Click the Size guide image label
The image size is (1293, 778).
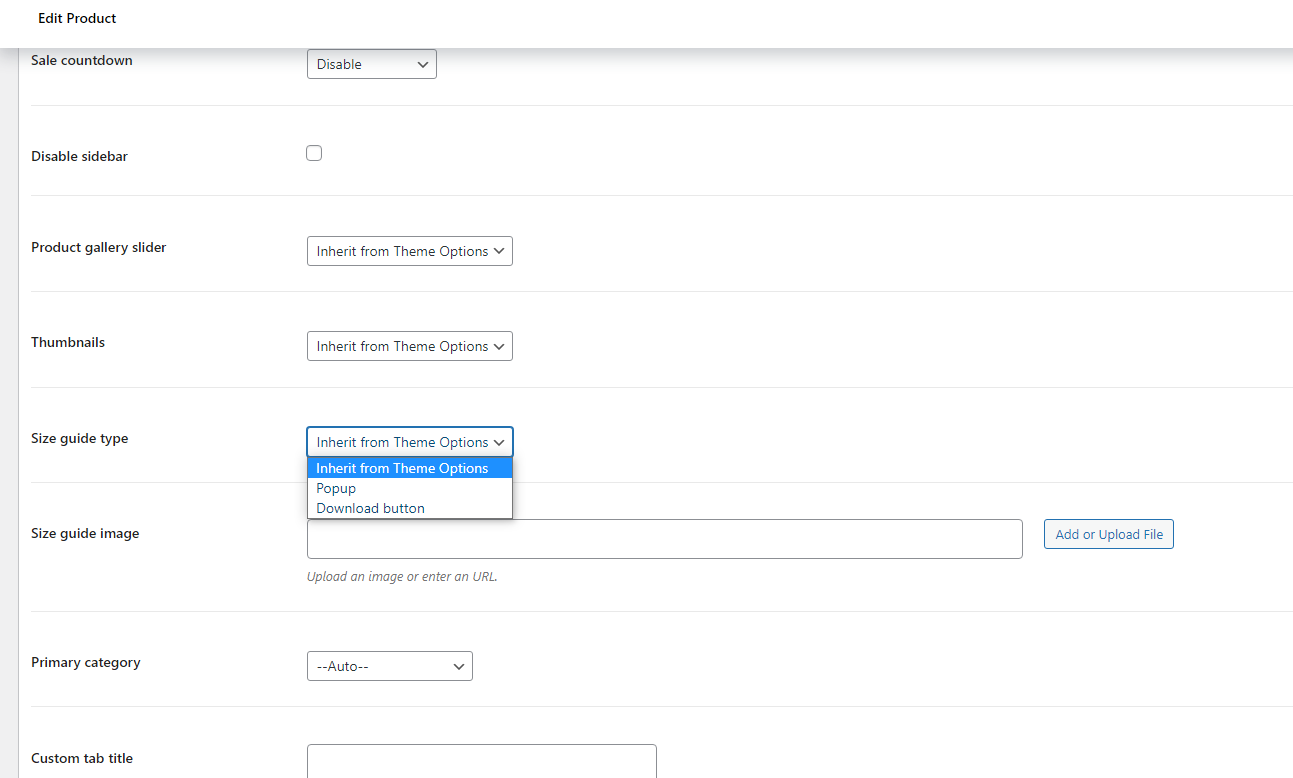(85, 534)
